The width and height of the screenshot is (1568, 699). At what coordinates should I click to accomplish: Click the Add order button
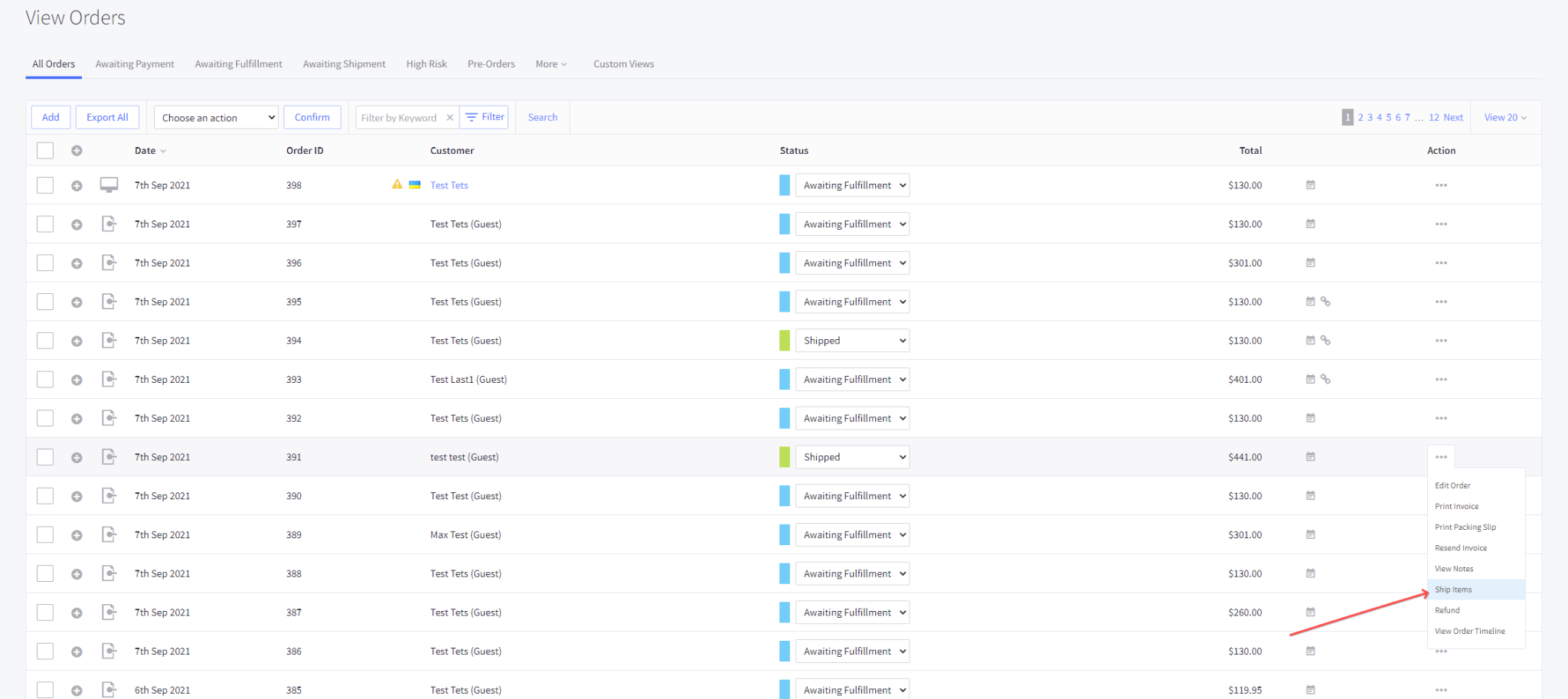pos(51,117)
